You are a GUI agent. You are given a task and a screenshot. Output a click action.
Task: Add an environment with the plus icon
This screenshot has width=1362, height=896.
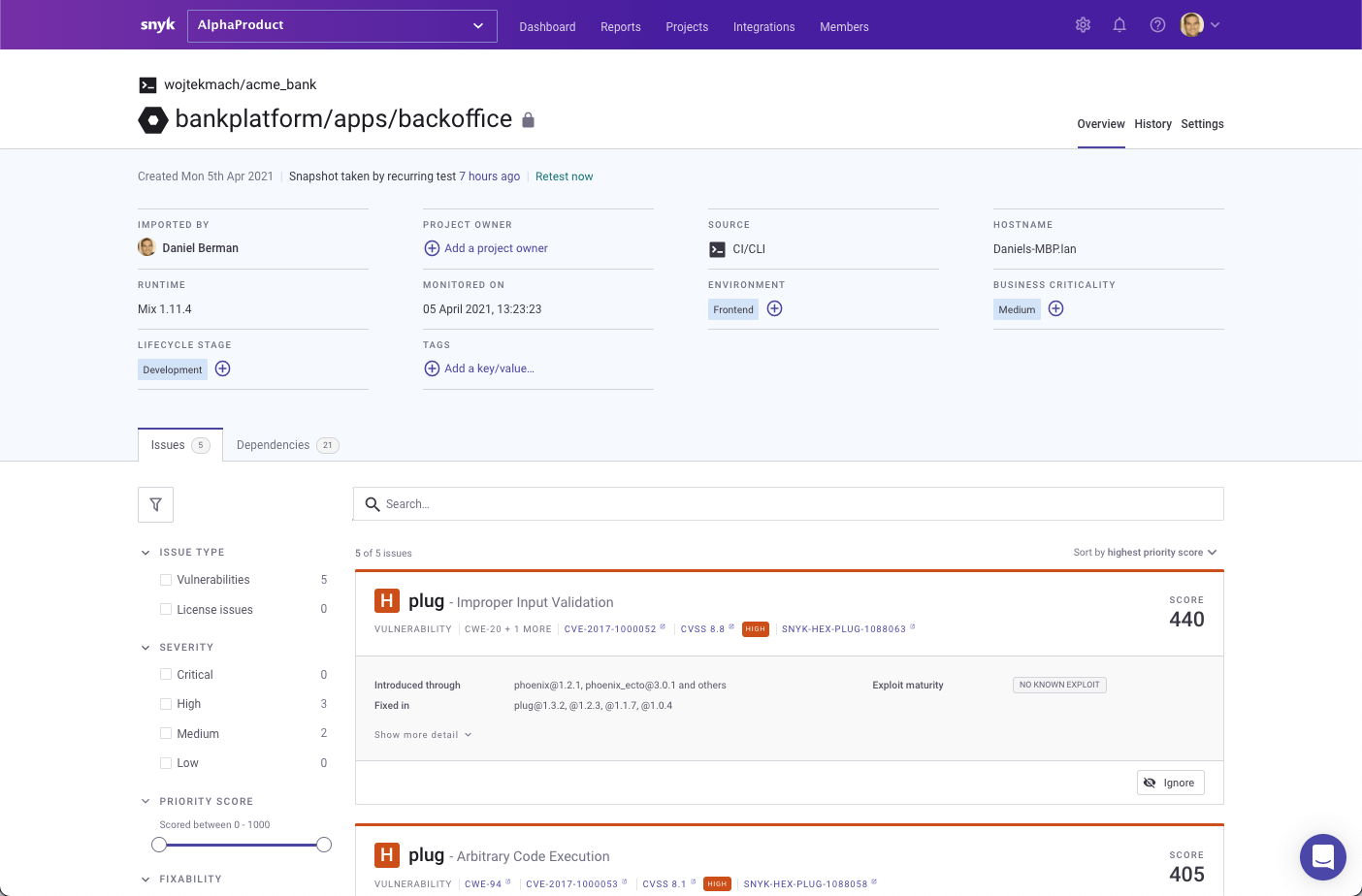coord(774,308)
